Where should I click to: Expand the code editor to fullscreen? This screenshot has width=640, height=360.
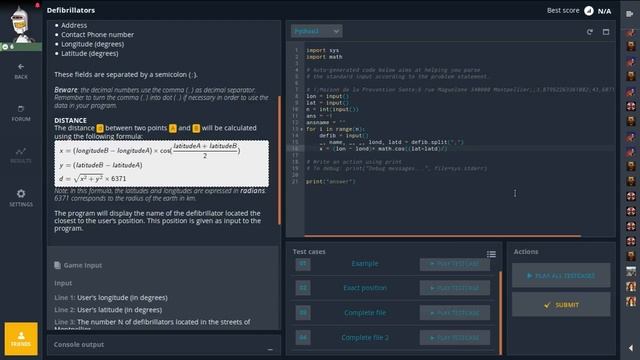(606, 31)
